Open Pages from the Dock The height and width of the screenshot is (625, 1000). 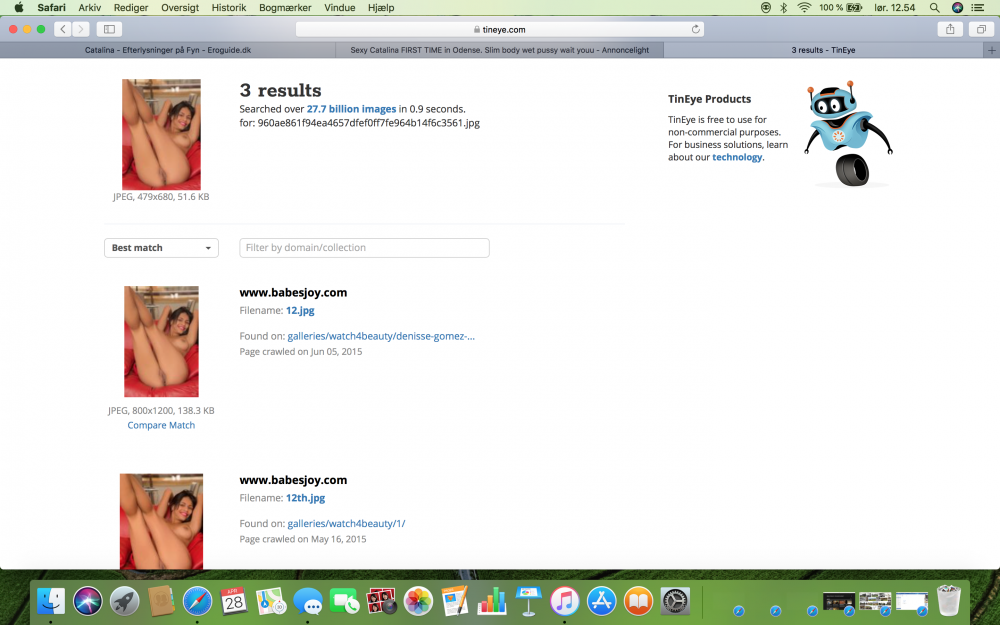tap(455, 601)
